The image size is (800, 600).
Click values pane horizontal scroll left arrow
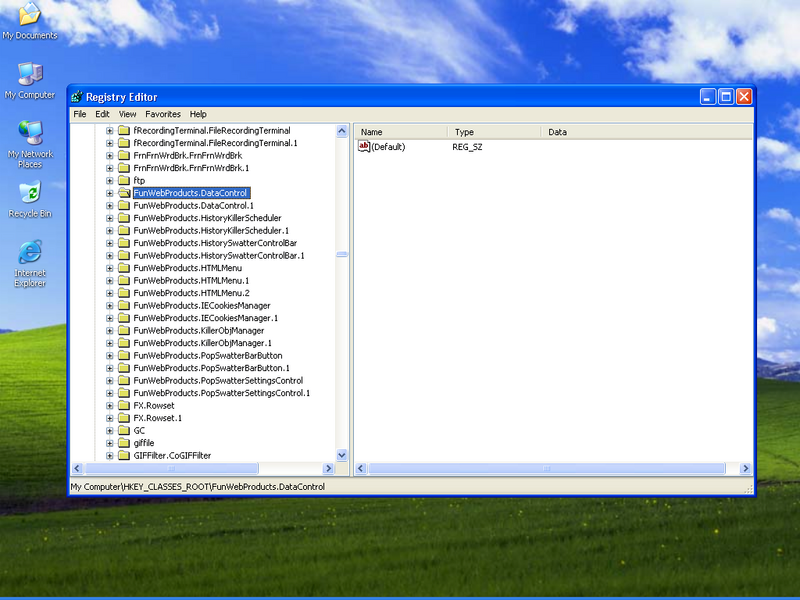click(361, 468)
